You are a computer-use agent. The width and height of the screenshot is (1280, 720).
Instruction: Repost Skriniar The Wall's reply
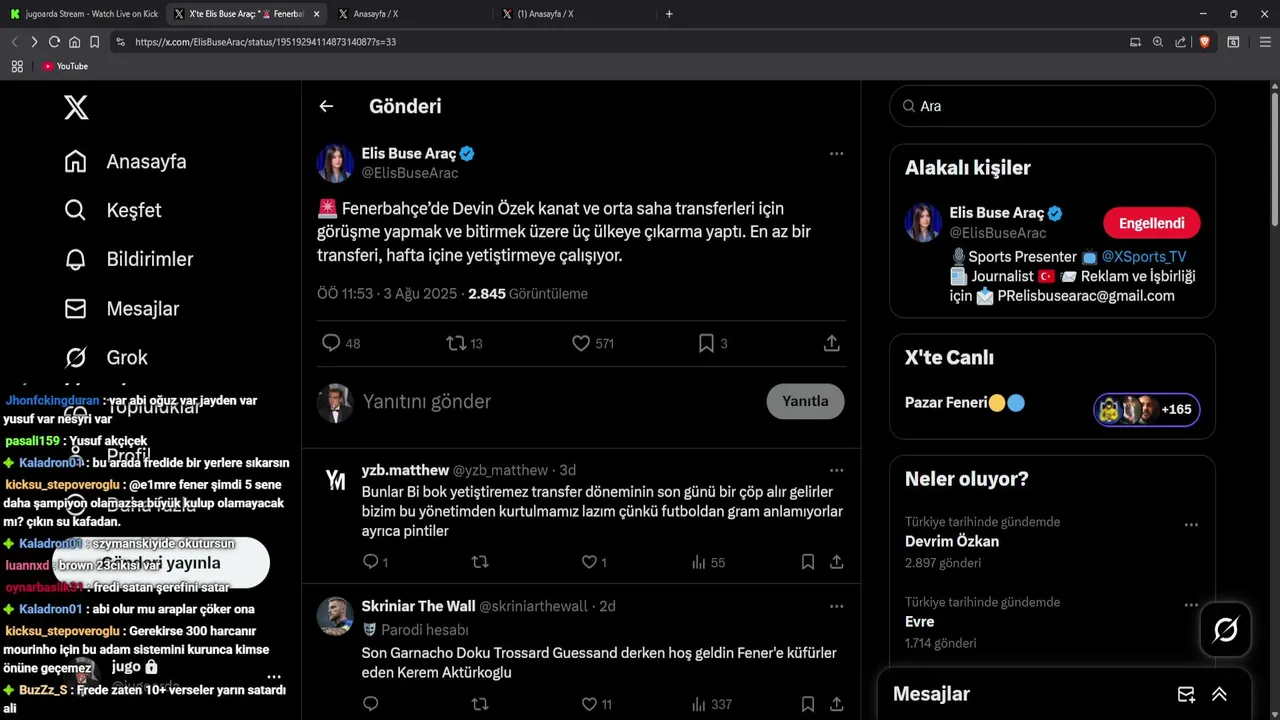480,704
